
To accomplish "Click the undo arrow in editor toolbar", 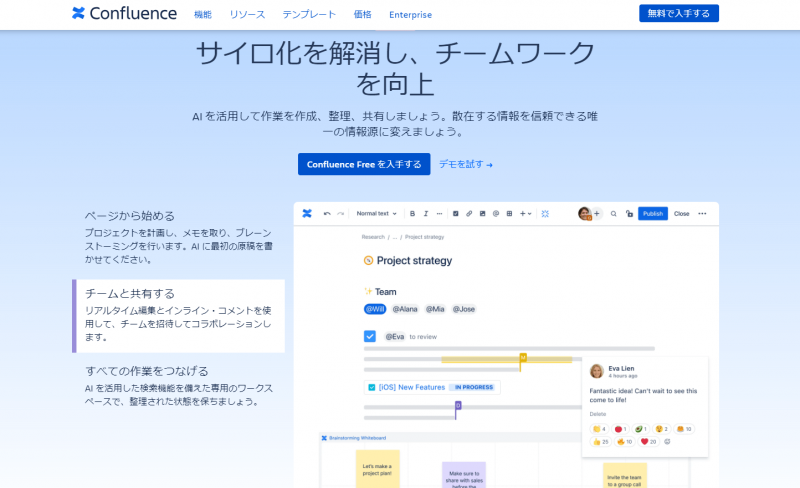I will [x=327, y=213].
